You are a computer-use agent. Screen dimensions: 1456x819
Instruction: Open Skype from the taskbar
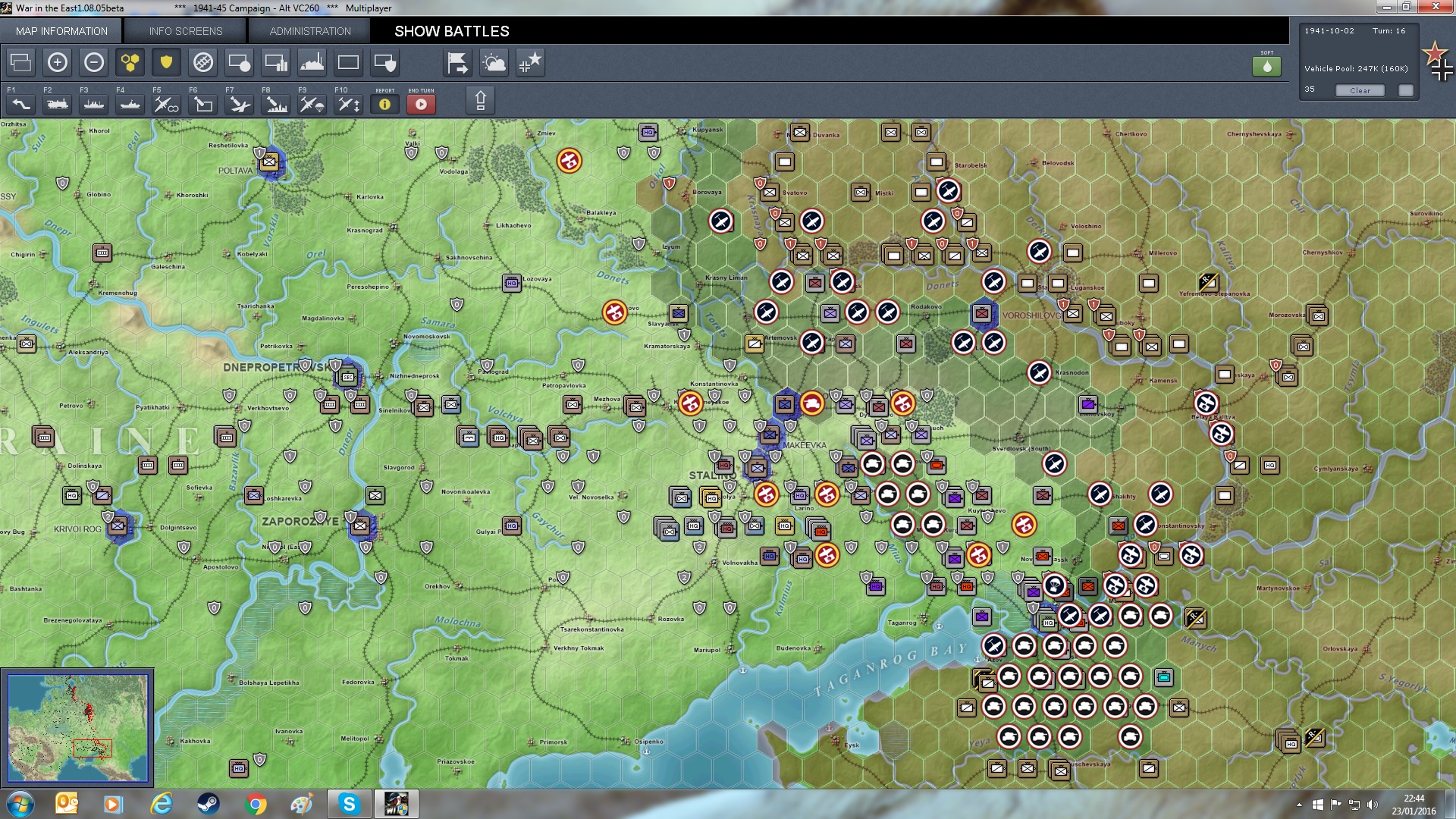pyautogui.click(x=349, y=804)
